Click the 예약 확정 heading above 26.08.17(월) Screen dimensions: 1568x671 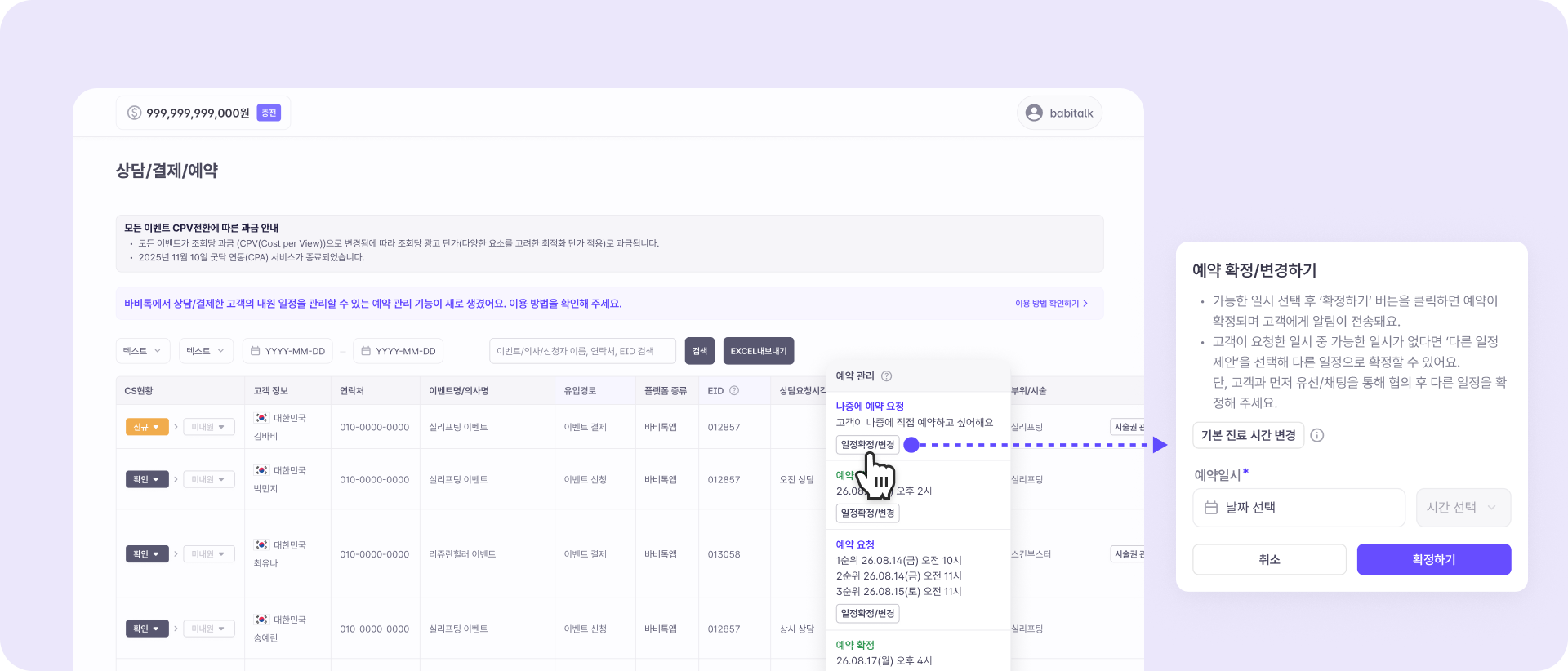pyautogui.click(x=855, y=646)
